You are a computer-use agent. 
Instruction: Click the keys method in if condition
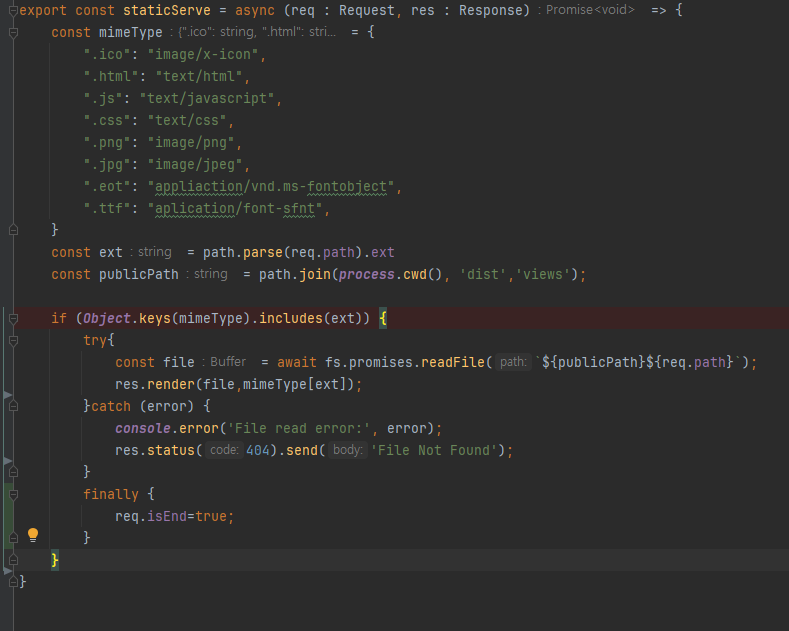154,319
